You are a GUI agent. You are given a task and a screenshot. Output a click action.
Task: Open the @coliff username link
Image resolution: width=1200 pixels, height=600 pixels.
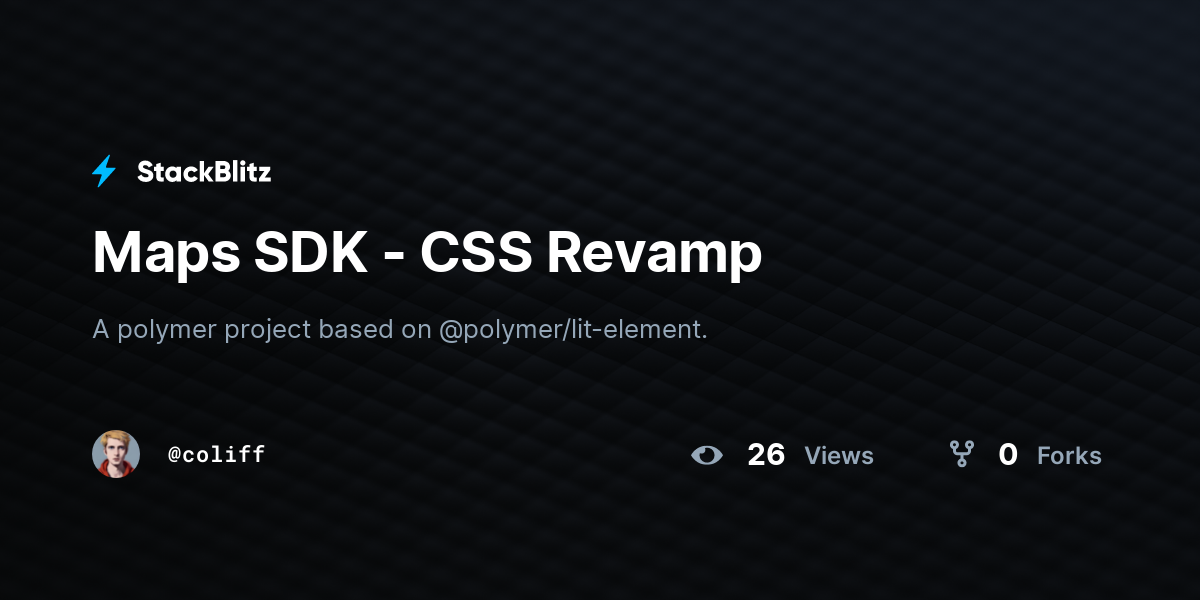216,455
